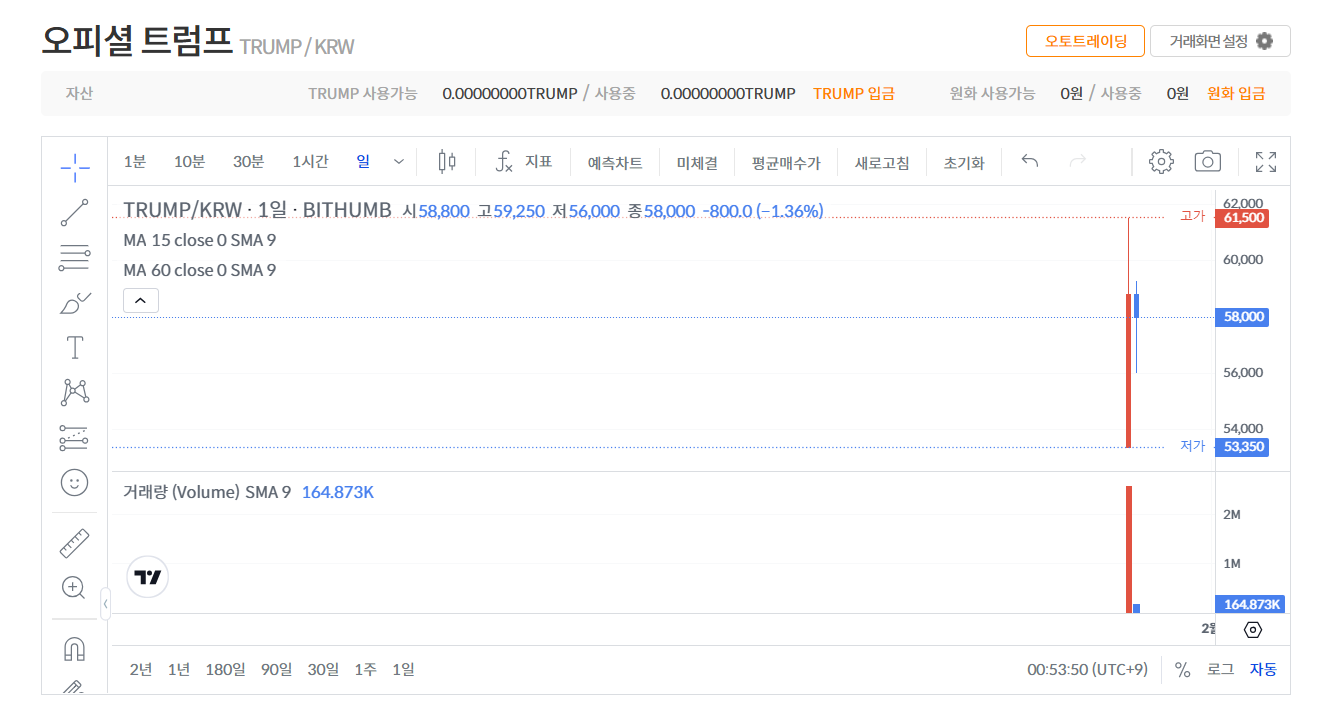The image size is (1330, 726).
Task: Click the 거래량 (Volume) SMA 9 legend
Action: pyautogui.click(x=207, y=492)
